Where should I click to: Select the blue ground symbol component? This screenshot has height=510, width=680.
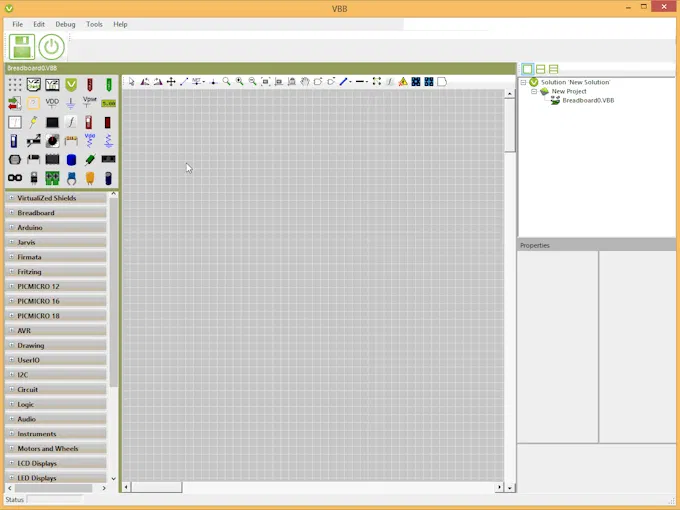coord(71,103)
